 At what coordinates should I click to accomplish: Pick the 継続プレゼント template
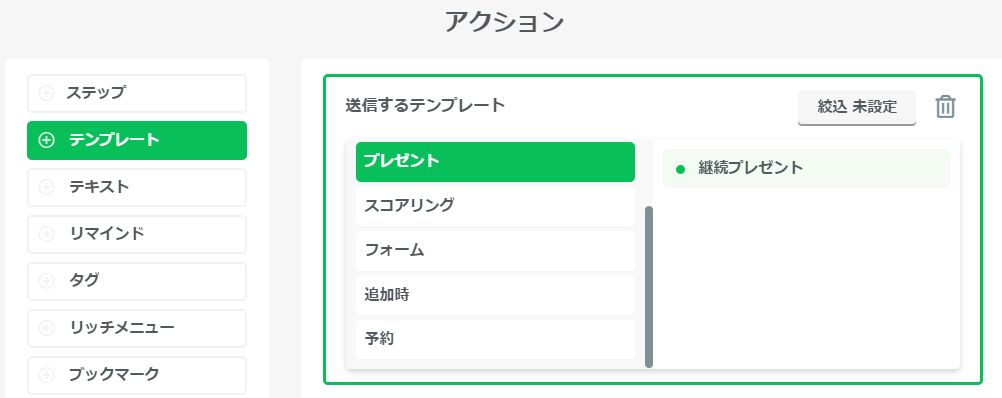(806, 169)
